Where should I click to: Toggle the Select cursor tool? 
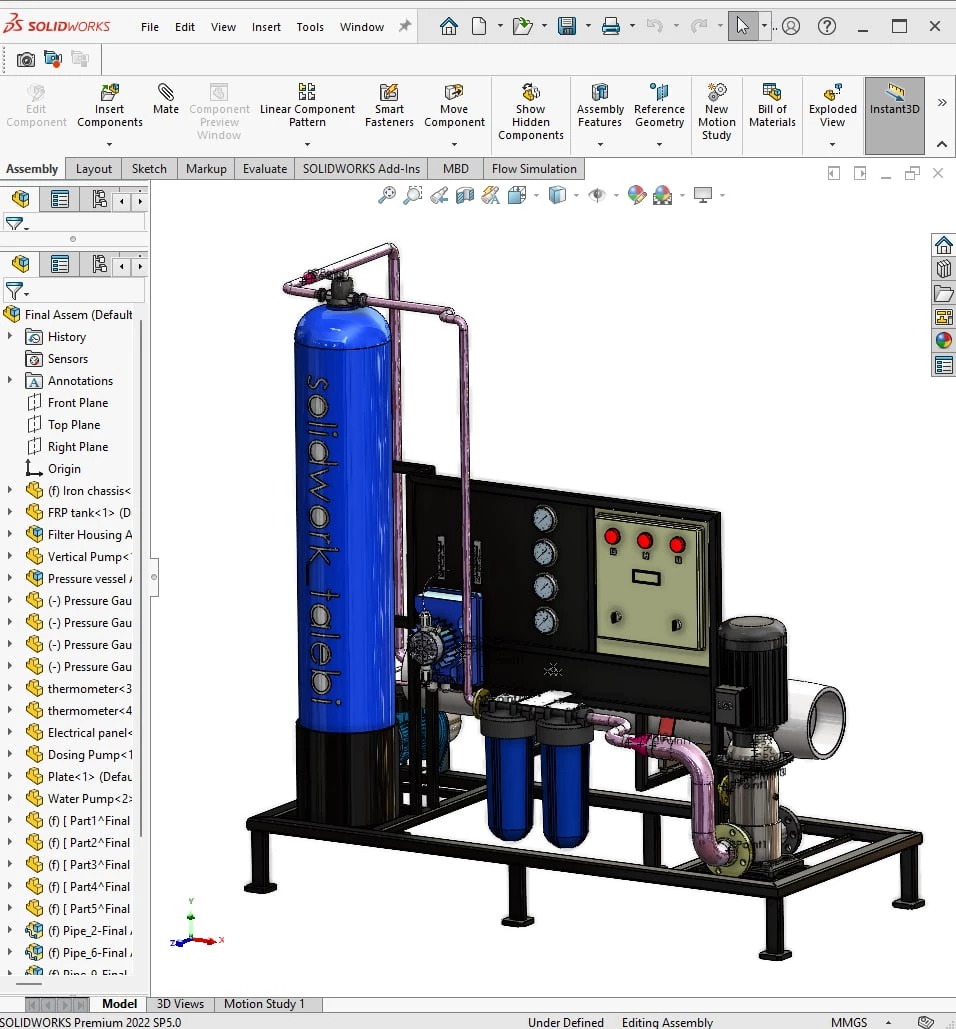click(743, 26)
